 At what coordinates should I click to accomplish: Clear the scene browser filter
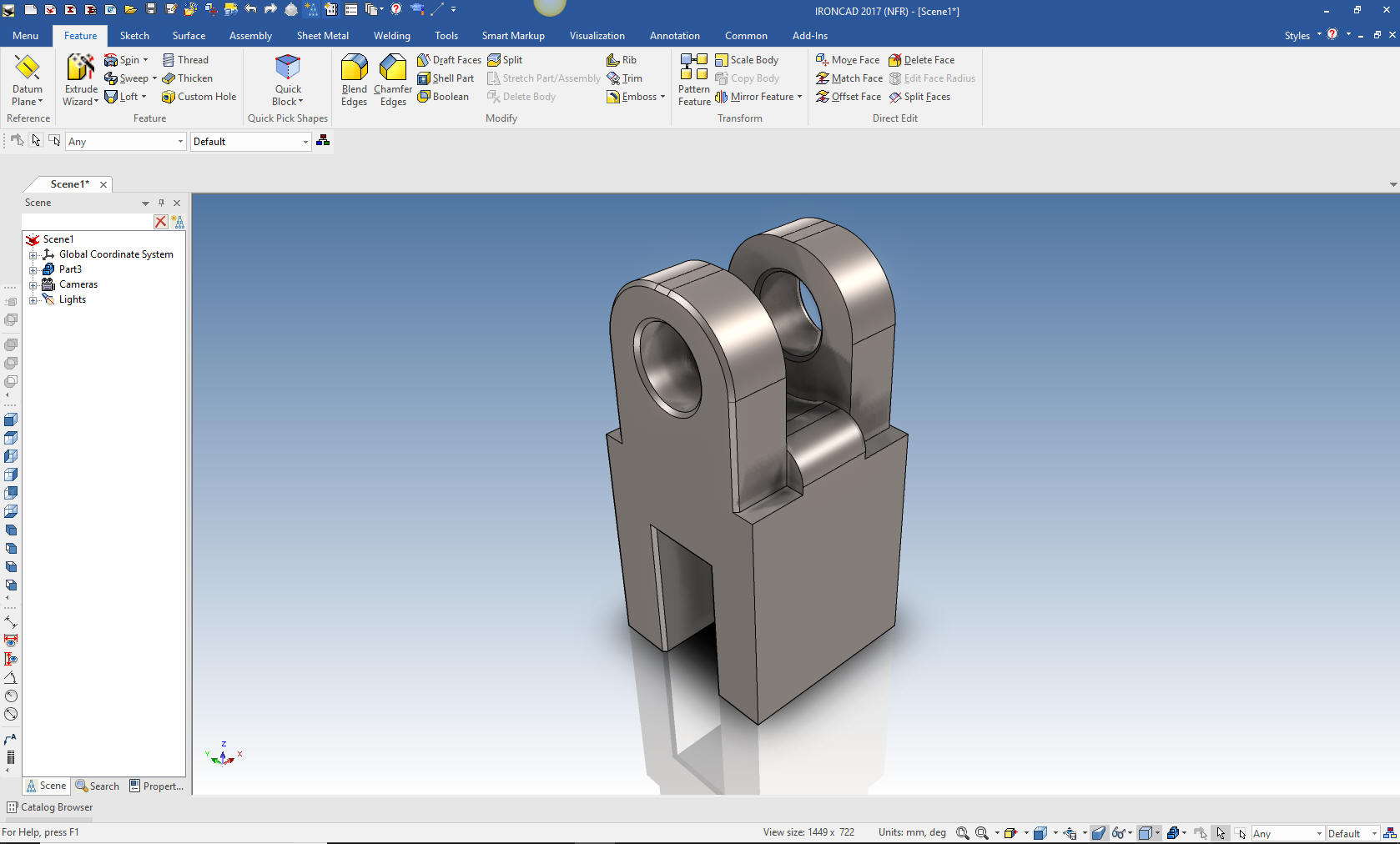point(160,222)
